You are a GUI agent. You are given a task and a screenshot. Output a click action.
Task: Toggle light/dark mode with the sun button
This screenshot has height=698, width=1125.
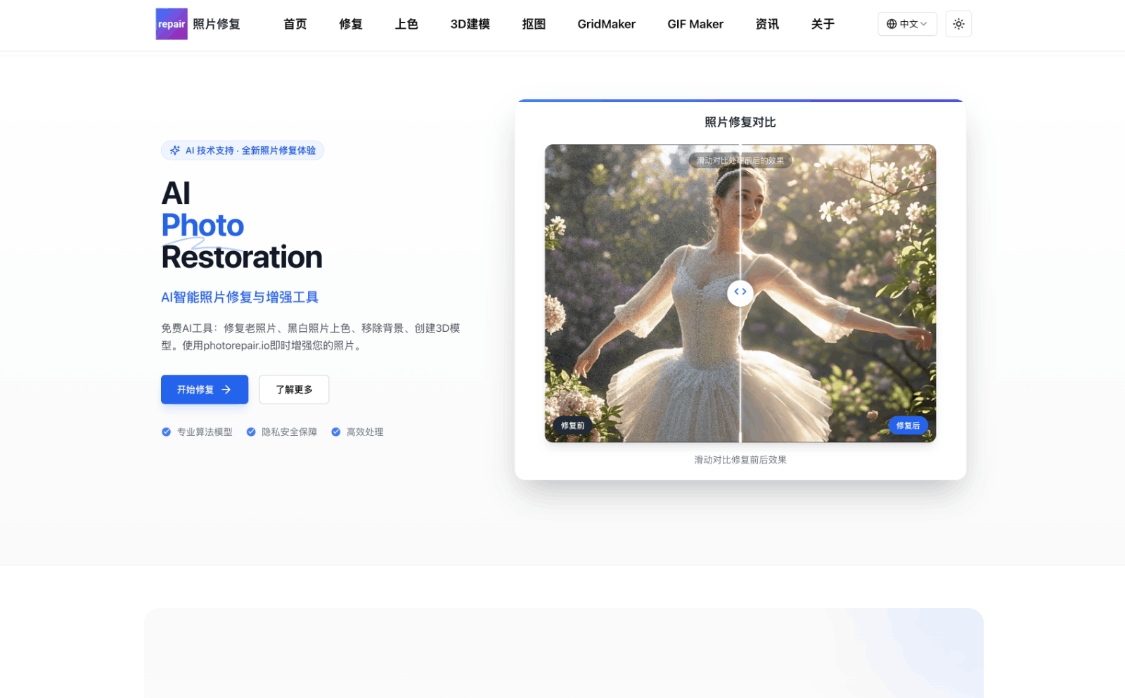[x=958, y=23]
